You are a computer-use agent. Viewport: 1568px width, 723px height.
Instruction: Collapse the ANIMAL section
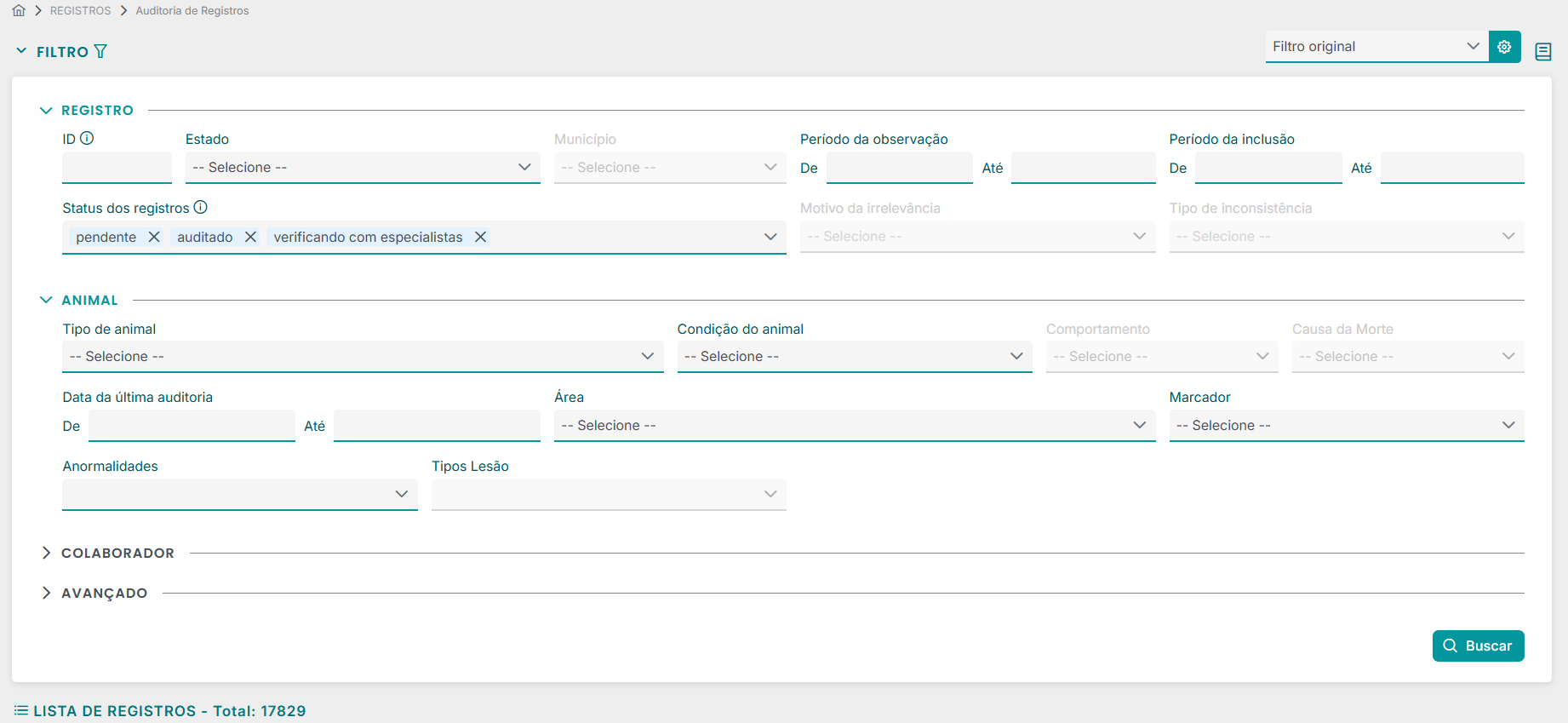pyautogui.click(x=46, y=301)
